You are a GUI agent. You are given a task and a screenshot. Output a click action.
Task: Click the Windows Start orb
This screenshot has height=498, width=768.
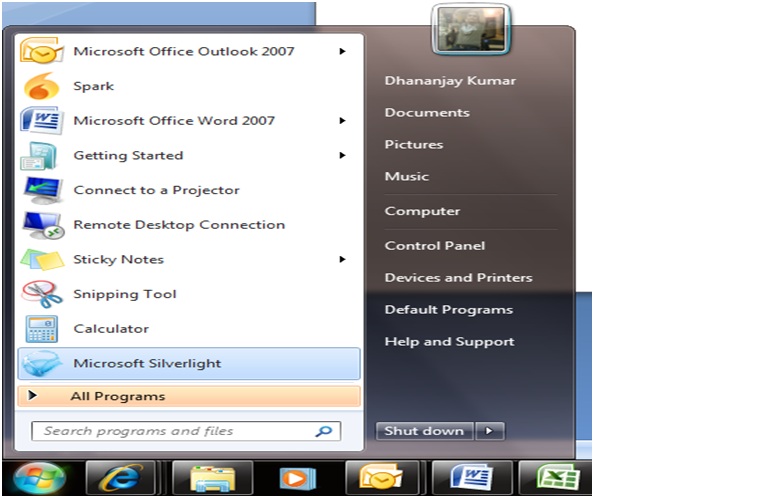click(x=38, y=478)
